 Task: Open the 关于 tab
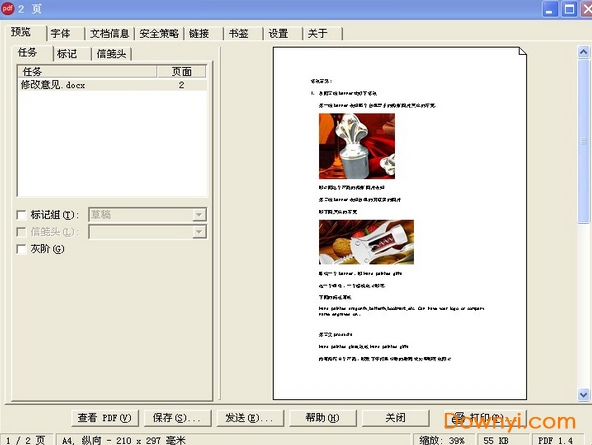[323, 34]
